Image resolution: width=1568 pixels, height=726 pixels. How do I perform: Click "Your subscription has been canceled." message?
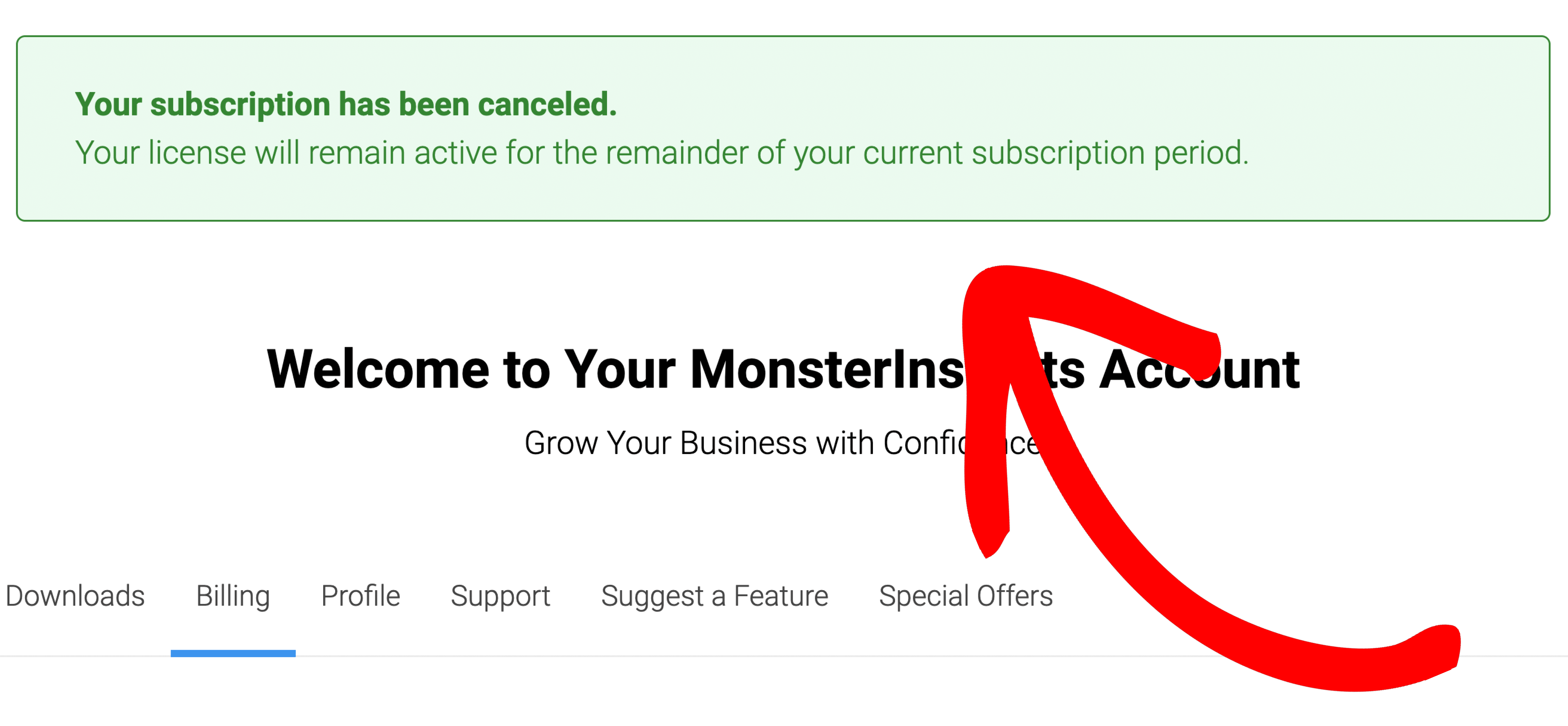[x=346, y=104]
